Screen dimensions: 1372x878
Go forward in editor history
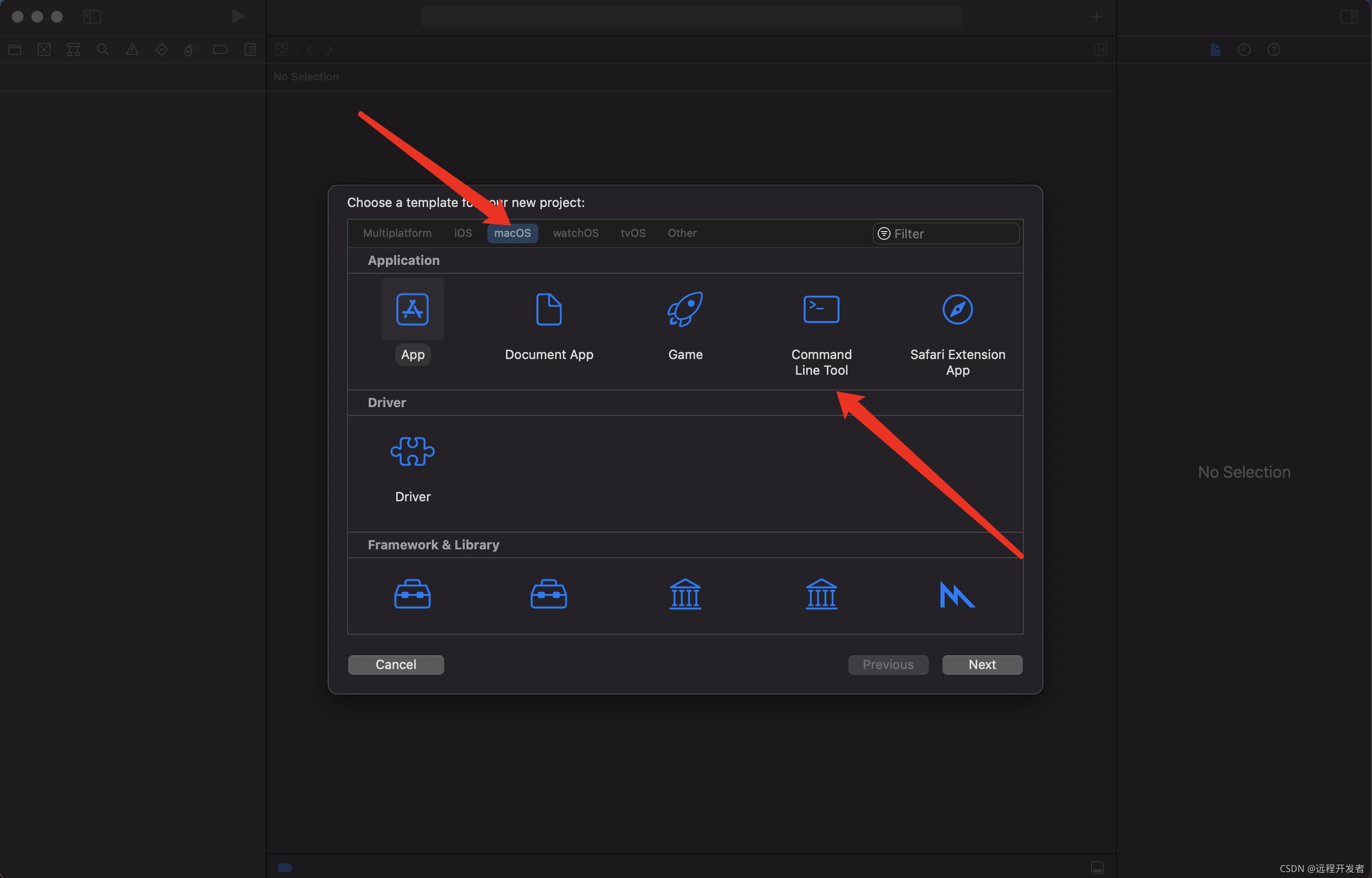(x=329, y=50)
